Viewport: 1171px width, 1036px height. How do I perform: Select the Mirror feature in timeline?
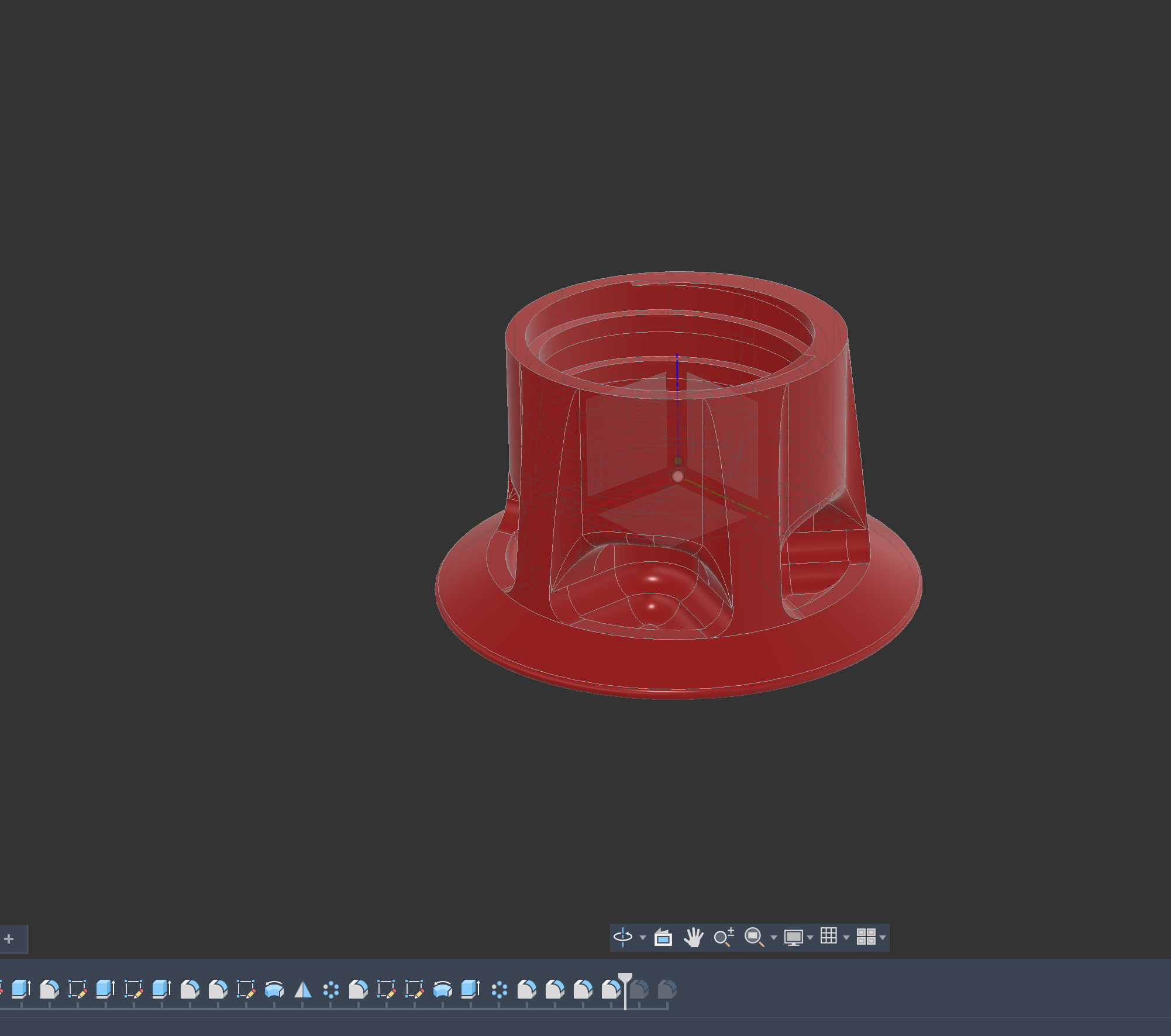point(302,989)
